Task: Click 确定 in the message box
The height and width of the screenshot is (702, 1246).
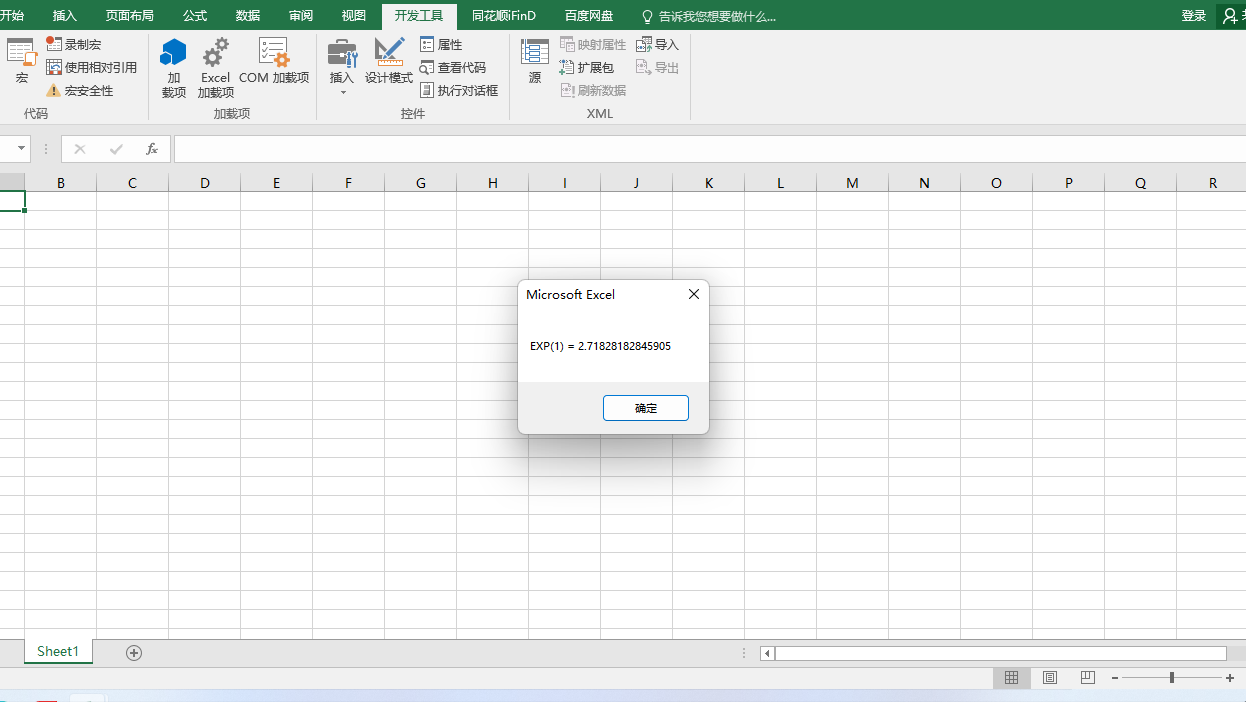Action: tap(646, 408)
